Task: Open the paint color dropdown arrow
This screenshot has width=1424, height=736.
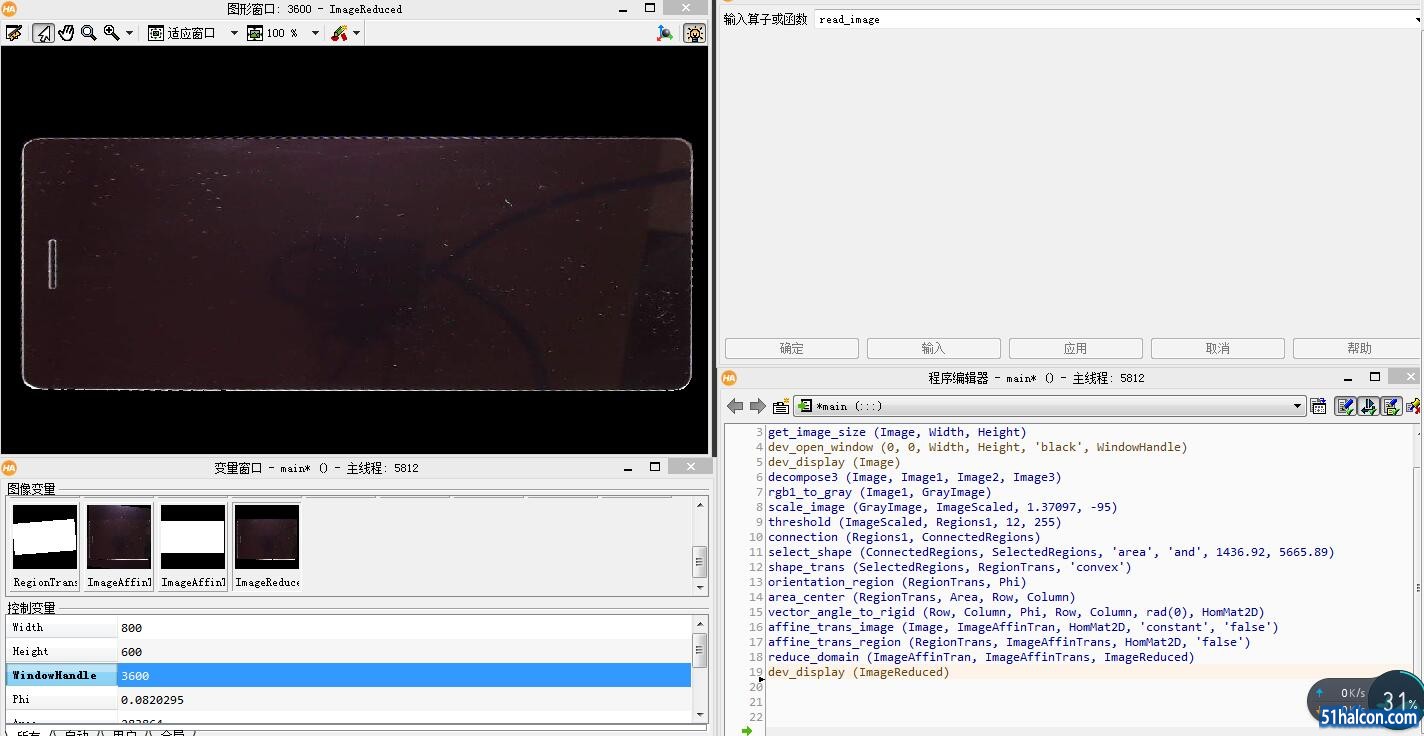Action: coord(356,33)
